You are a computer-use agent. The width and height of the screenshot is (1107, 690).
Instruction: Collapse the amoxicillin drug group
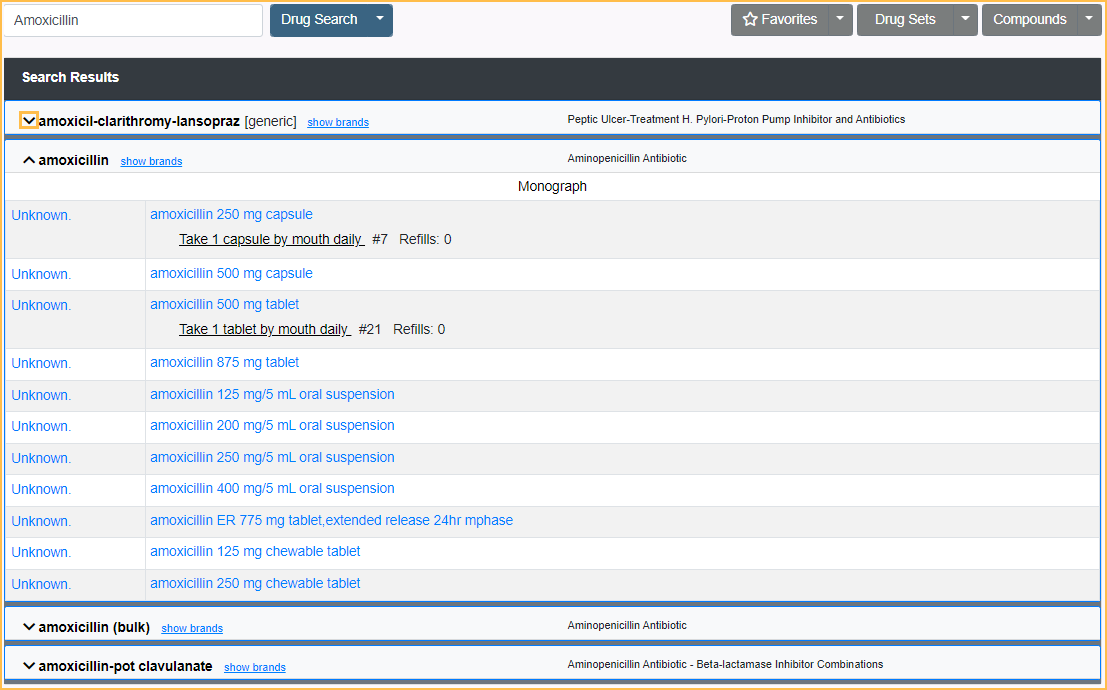(29, 160)
